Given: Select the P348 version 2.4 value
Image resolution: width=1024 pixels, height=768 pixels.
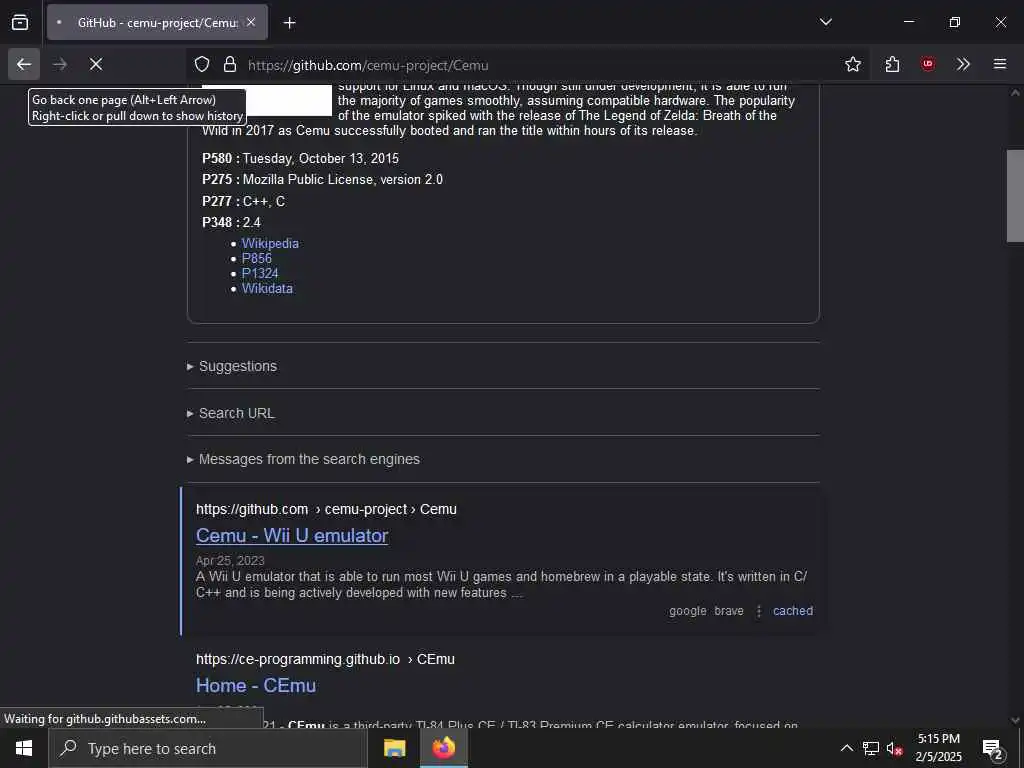Looking at the screenshot, I should 251,222.
